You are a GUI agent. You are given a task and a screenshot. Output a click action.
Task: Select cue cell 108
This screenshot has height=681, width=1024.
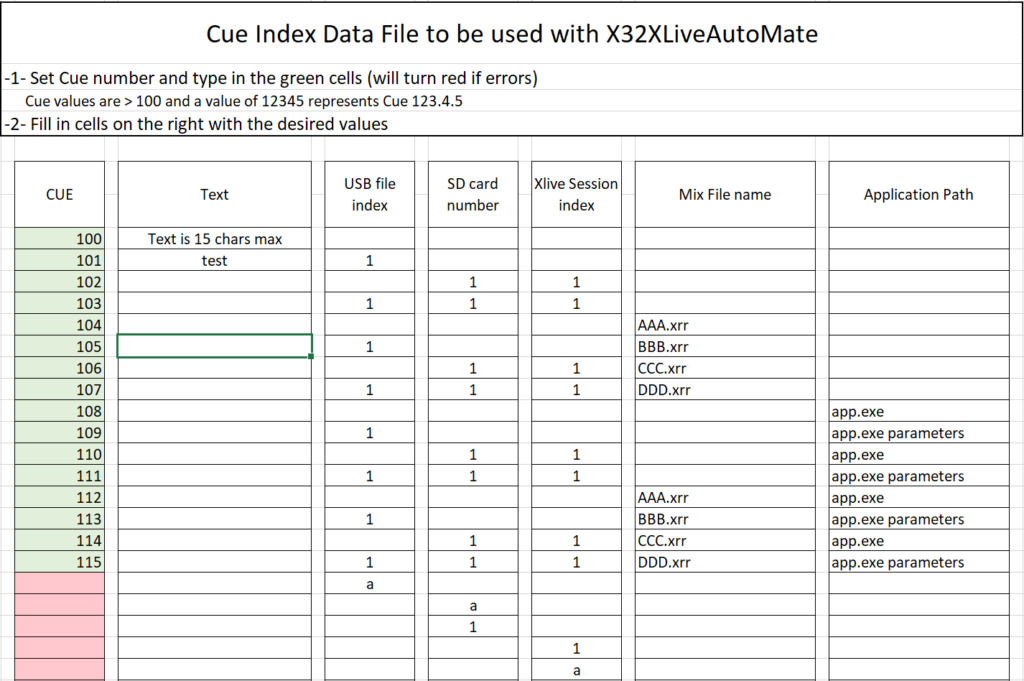click(59, 411)
